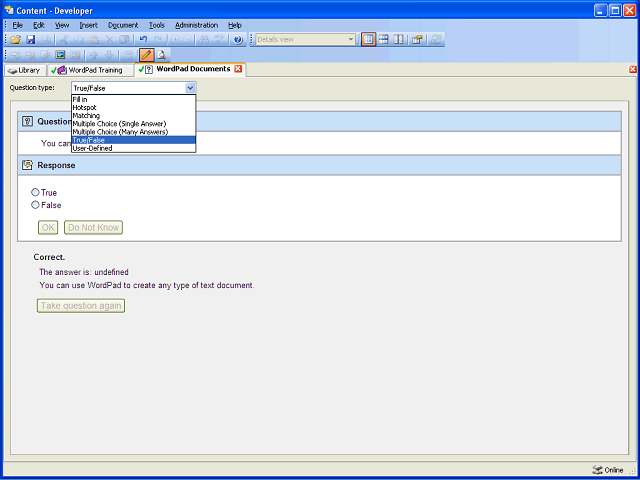
Task: Select the False radio button
Action: [x=36, y=205]
